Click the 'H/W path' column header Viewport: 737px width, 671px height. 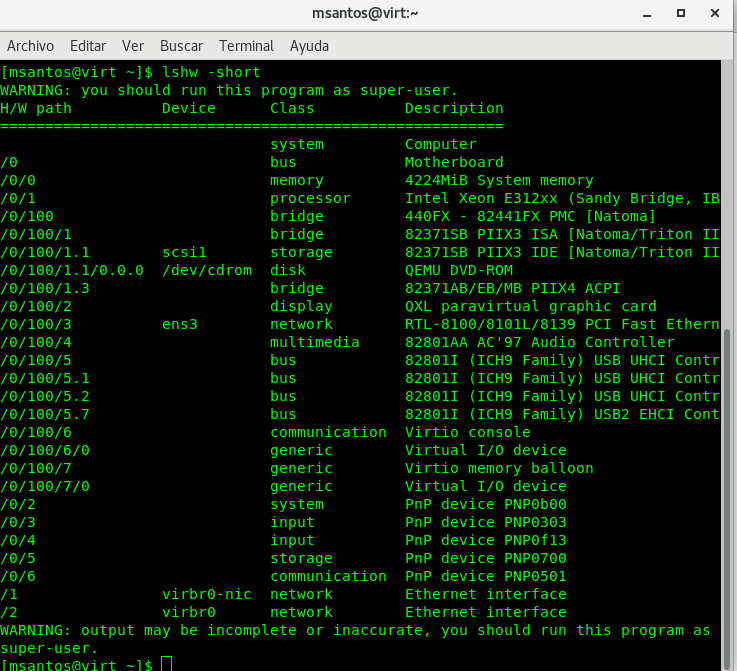tap(36, 108)
